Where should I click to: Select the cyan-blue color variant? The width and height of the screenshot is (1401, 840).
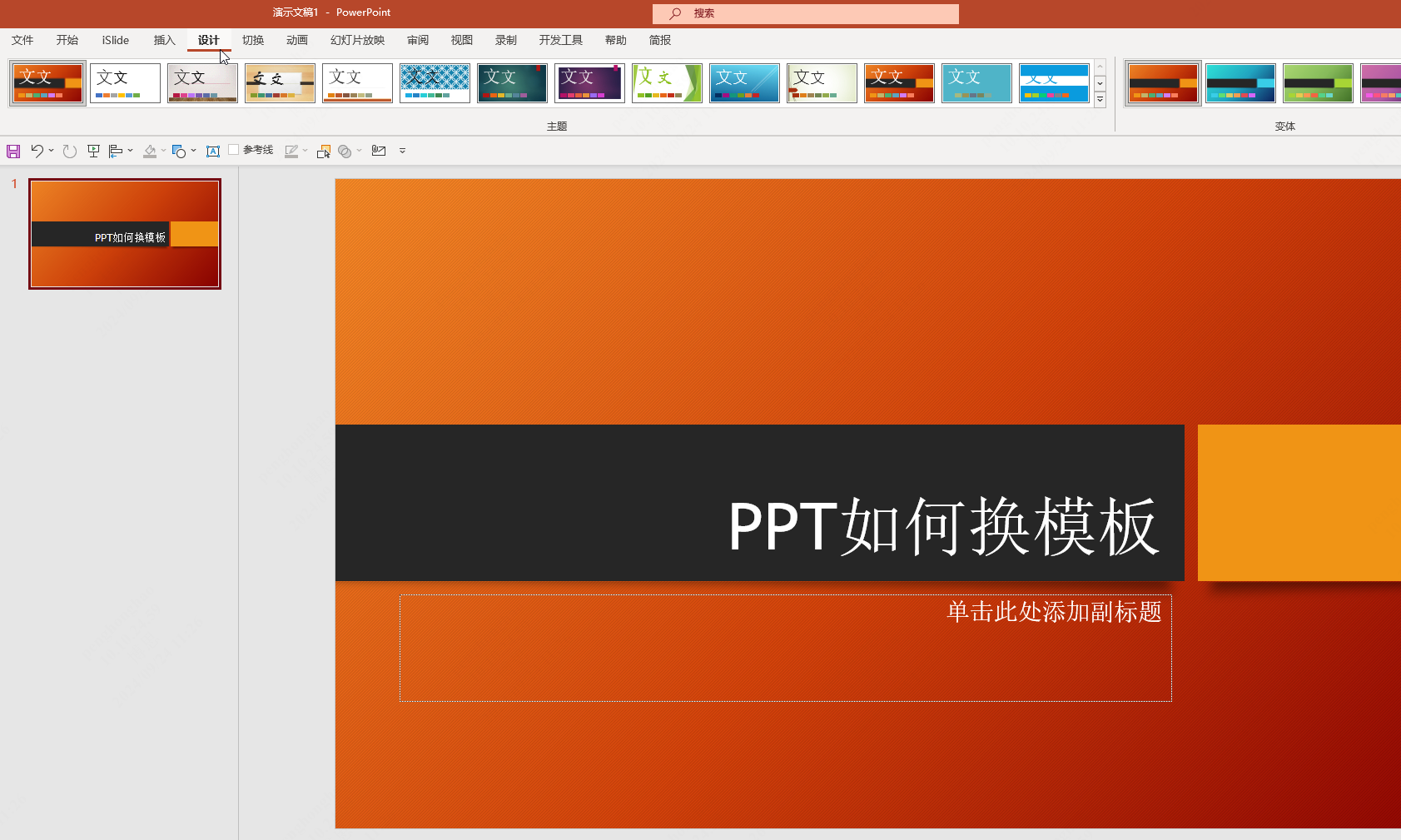[x=1240, y=83]
